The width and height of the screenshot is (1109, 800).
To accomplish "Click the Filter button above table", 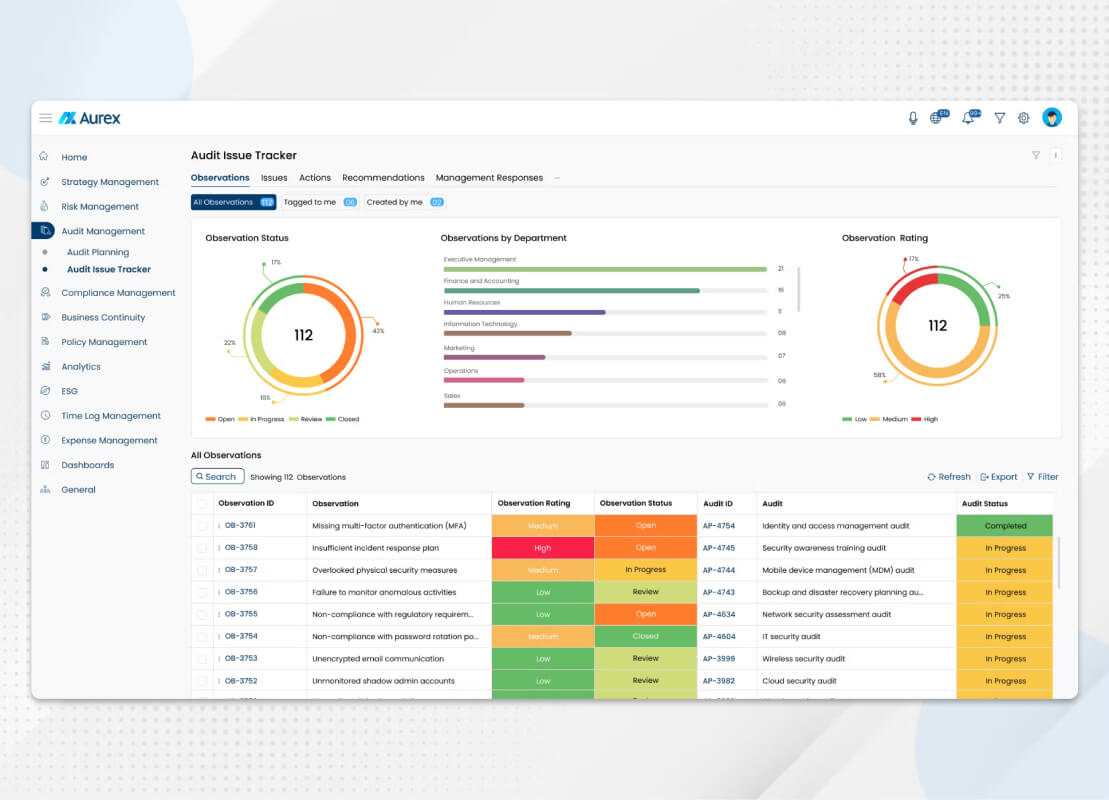I will pos(1043,477).
